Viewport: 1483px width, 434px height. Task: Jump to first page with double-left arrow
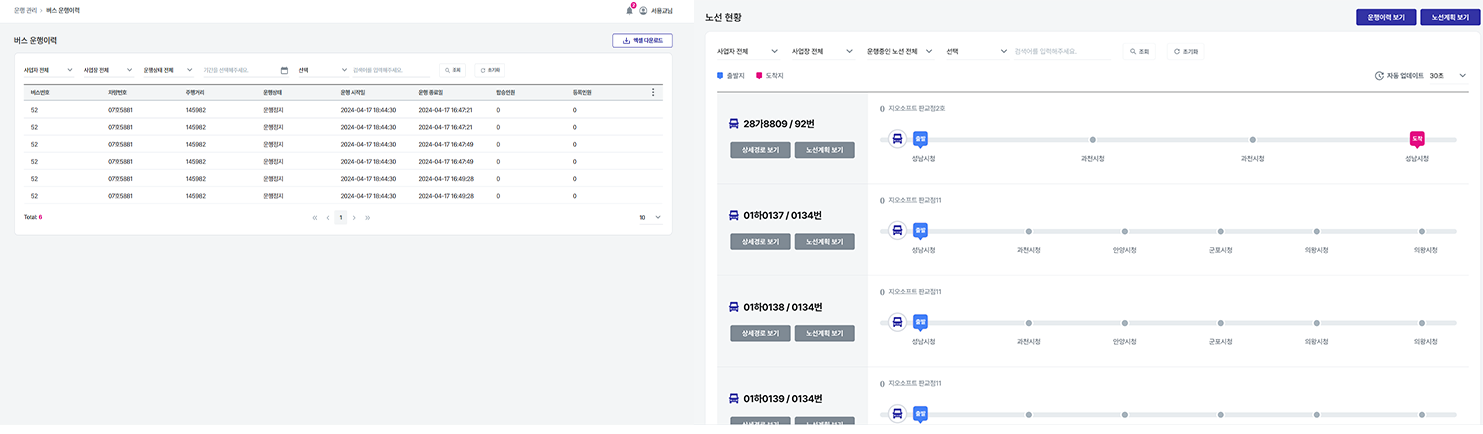click(x=315, y=217)
